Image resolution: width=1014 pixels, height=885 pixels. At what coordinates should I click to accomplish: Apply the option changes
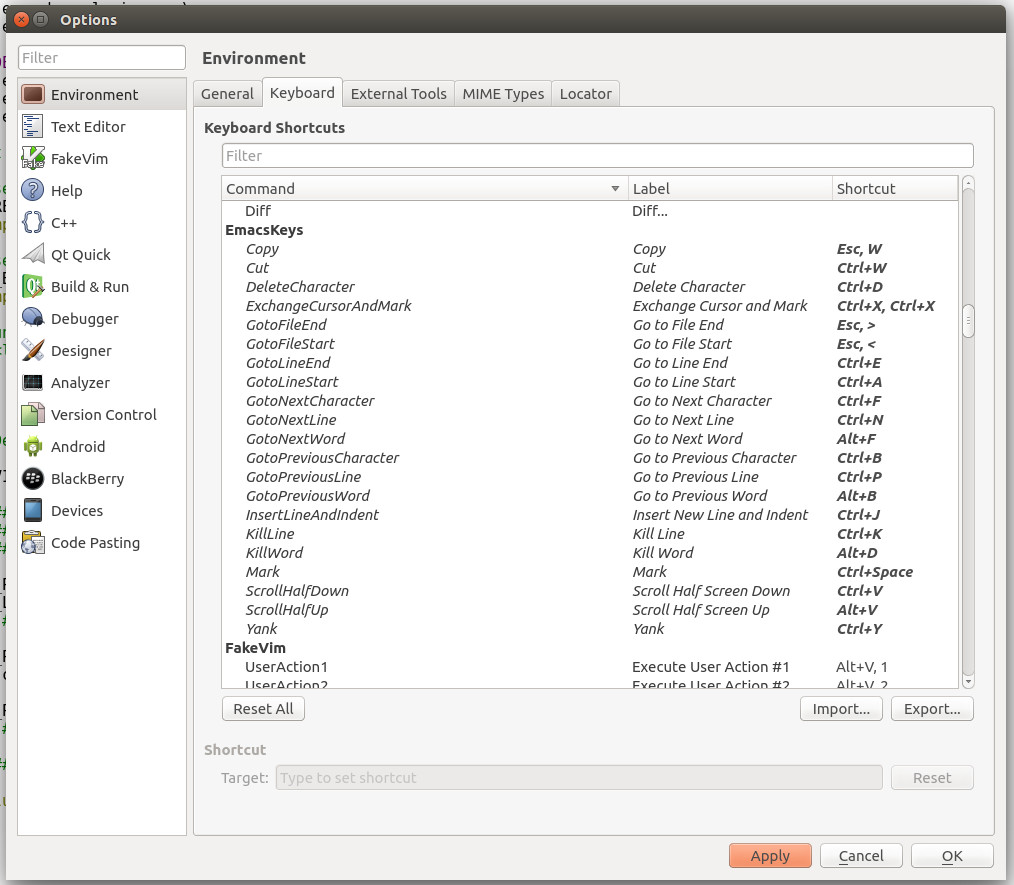[770, 856]
